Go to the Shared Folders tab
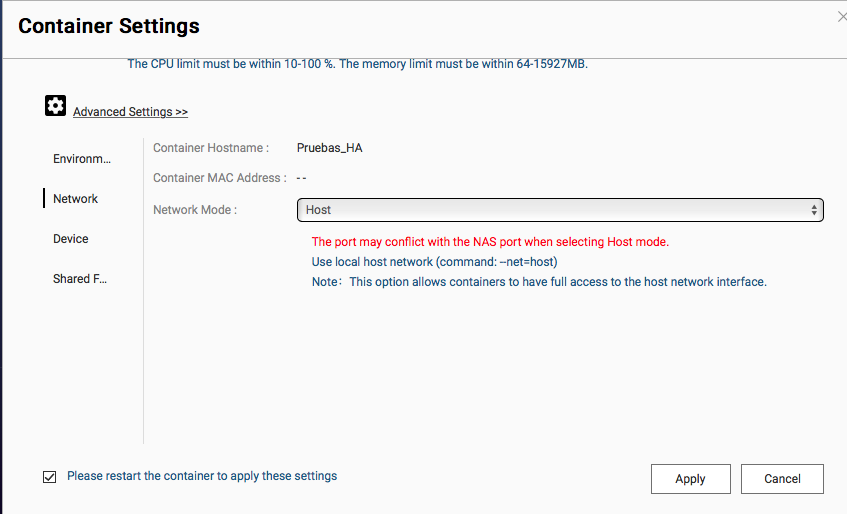847x514 pixels. 79,279
